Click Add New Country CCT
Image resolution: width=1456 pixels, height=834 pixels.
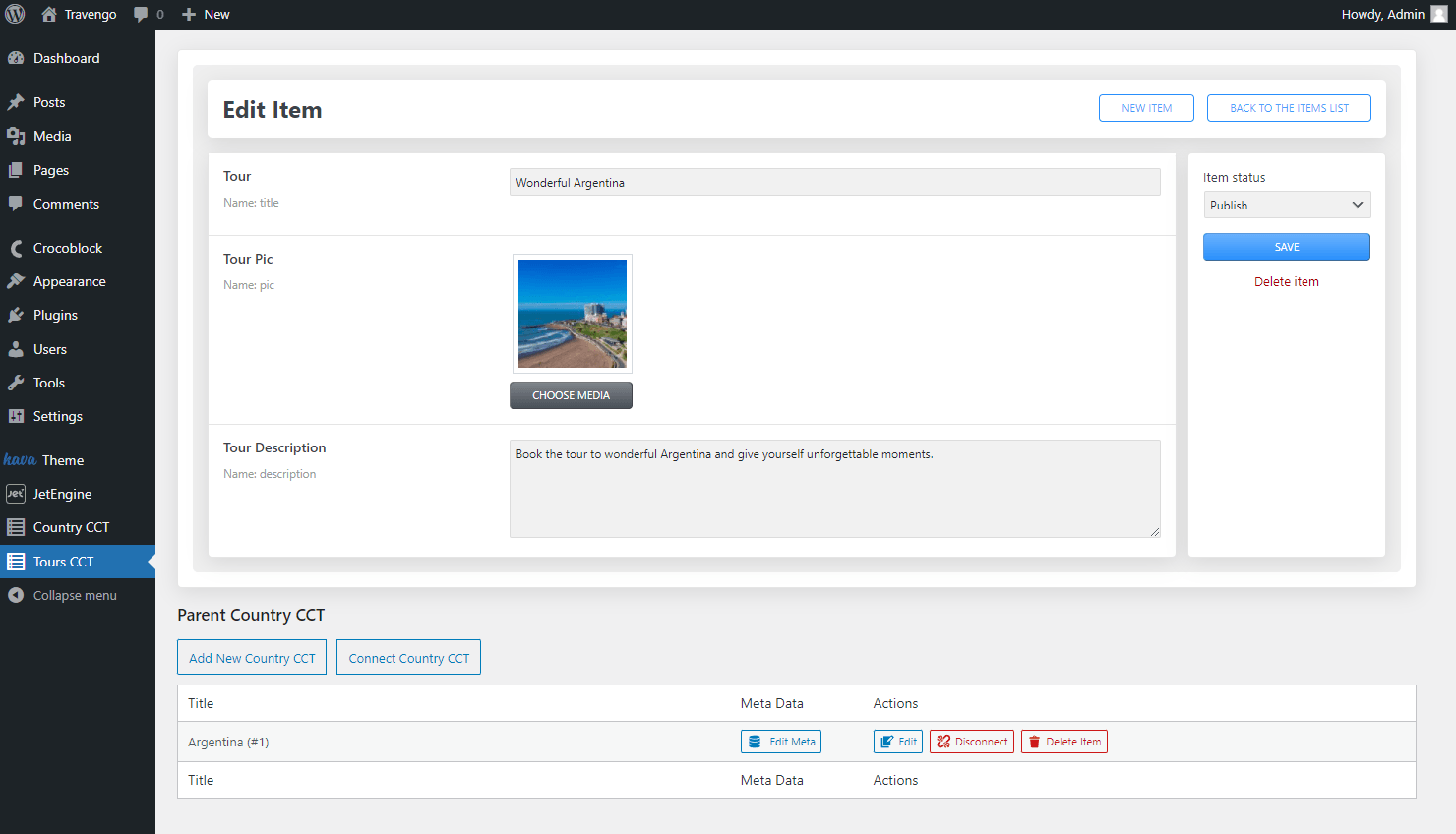tap(252, 658)
